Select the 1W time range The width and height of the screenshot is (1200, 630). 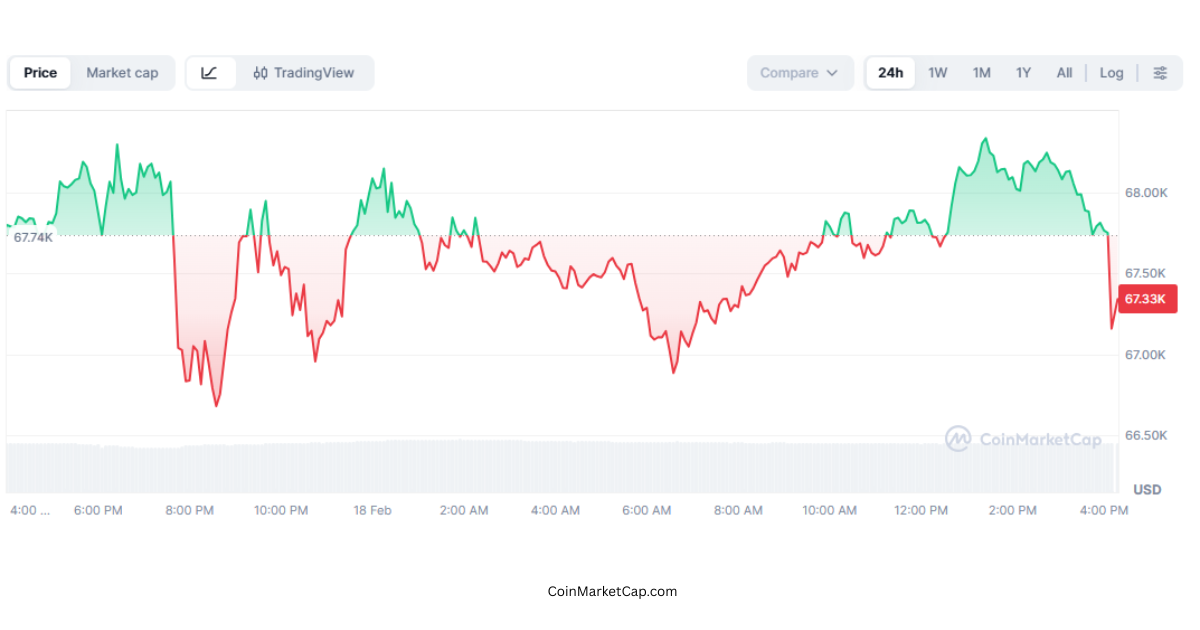click(937, 72)
